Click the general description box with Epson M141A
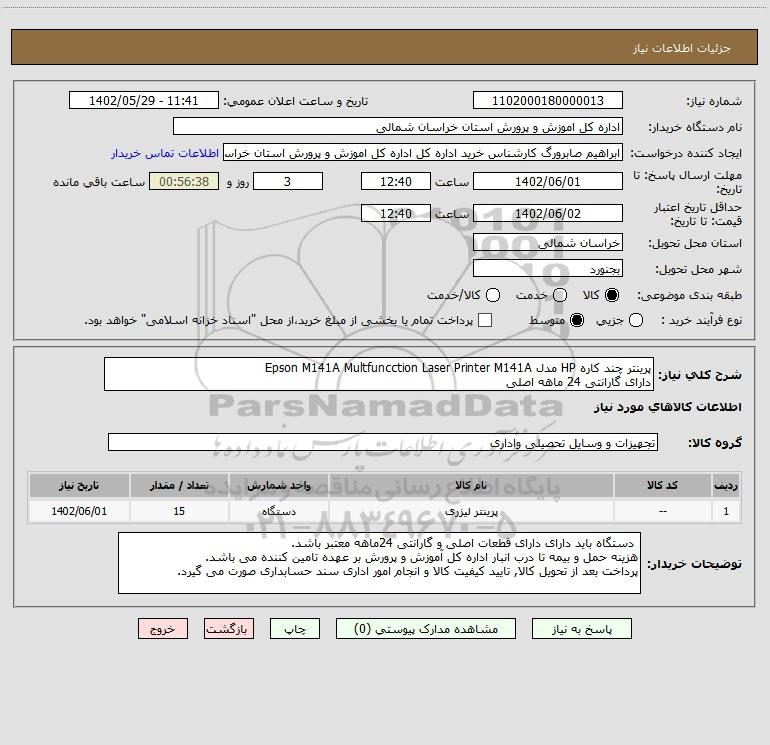The height and width of the screenshot is (745, 770). [x=379, y=374]
